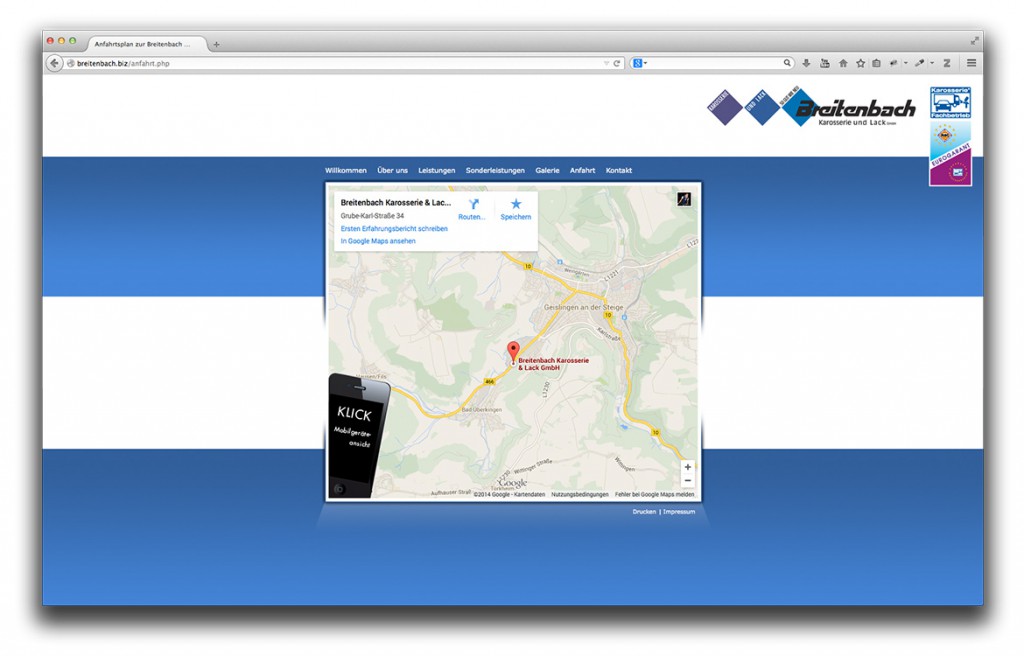The height and width of the screenshot is (656, 1024).
Task: Click the browser back arrow button
Action: 55,63
